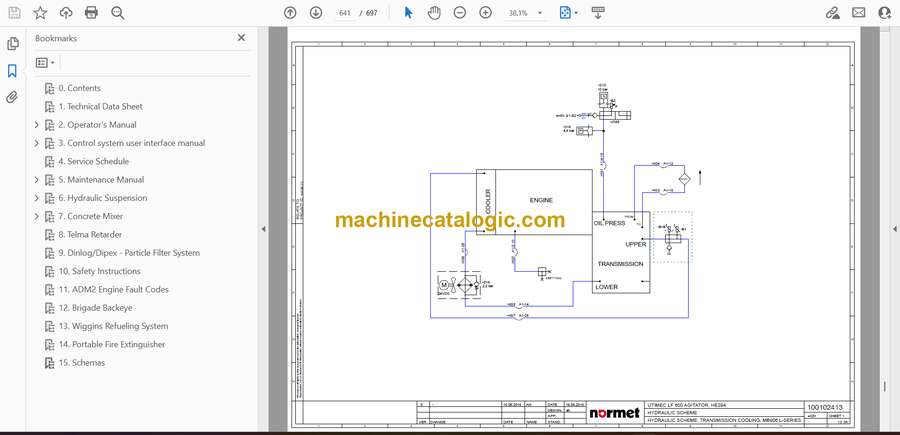Open the Schemas bookmark
900x435 pixels.
[x=81, y=363]
